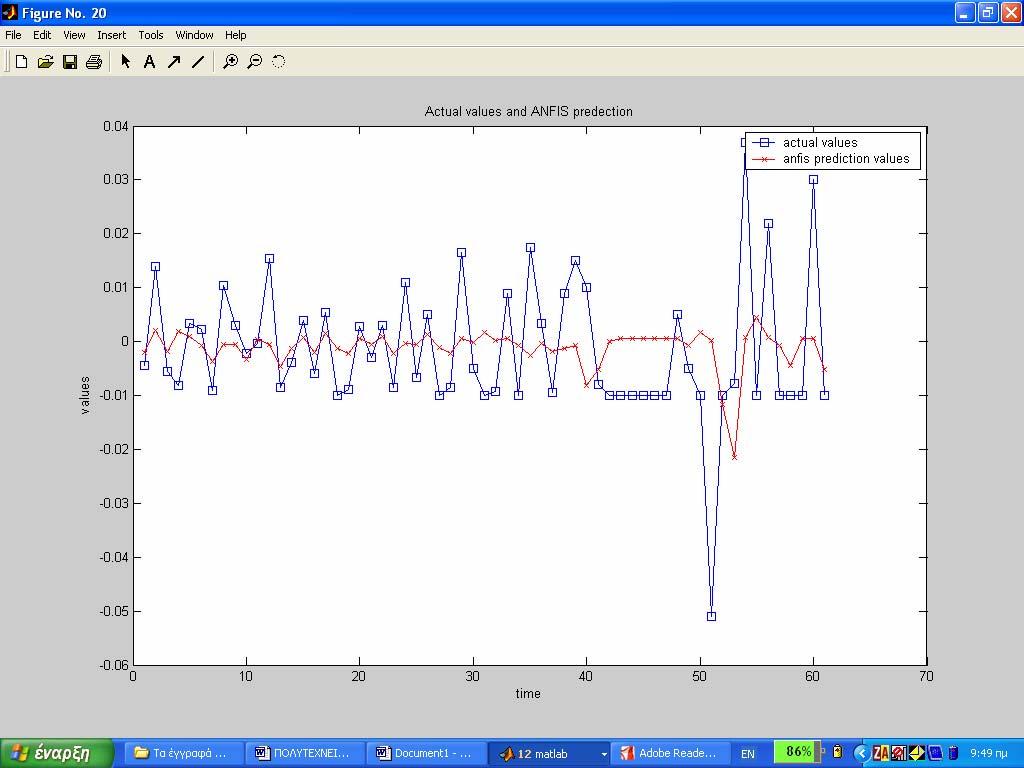Click the blue battery tray icon beside the clock
This screenshot has width=1024, height=768.
point(953,754)
